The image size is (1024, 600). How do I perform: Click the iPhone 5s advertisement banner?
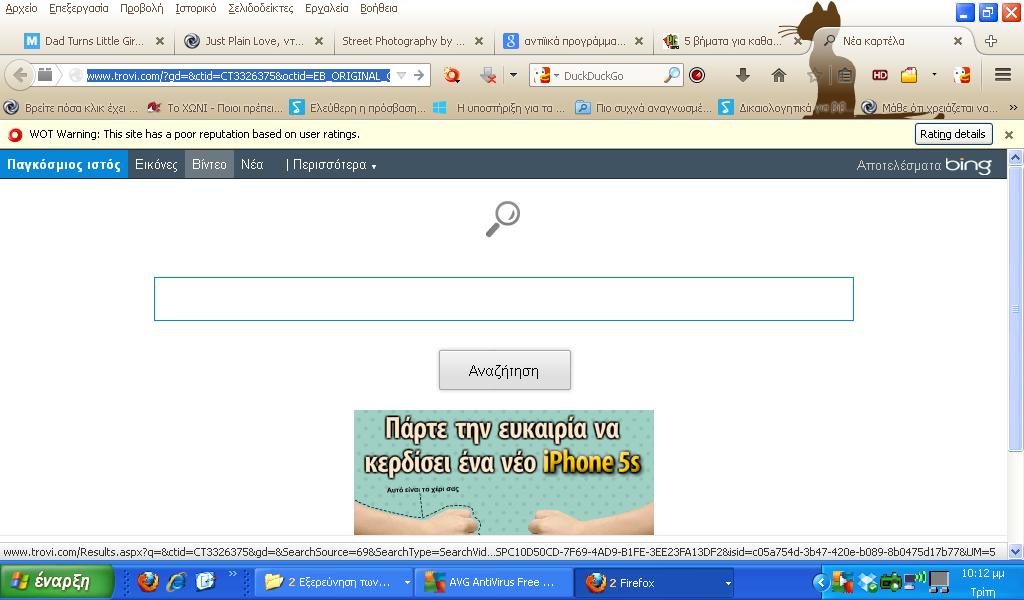504,472
